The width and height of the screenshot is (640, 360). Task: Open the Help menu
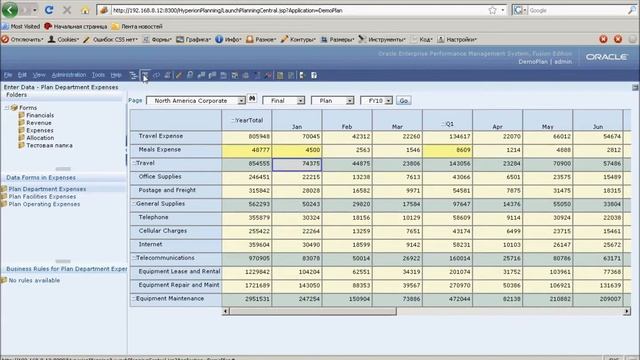[x=116, y=75]
